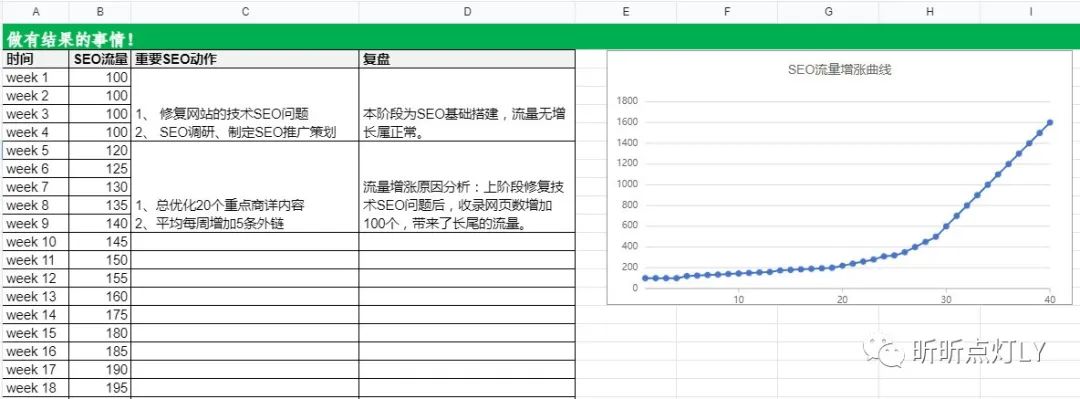Click the traffic value 180 for week 15
The image size is (1080, 399).
[101, 334]
